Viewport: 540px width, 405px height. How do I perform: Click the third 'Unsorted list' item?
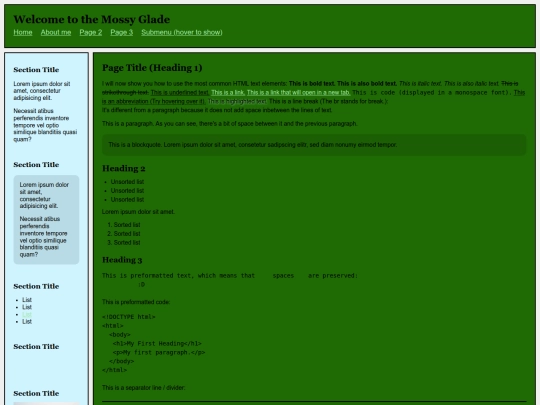click(x=127, y=200)
